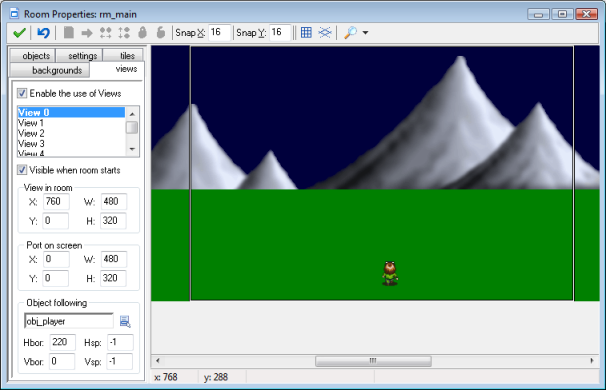Click the obj_player object following field

point(69,321)
